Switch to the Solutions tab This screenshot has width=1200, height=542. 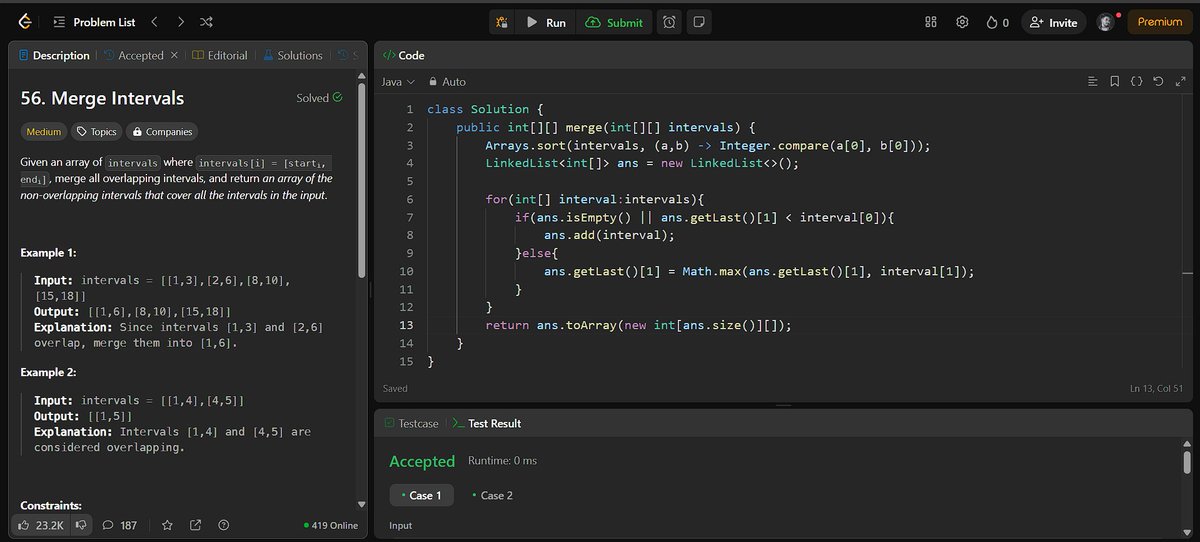click(x=293, y=56)
